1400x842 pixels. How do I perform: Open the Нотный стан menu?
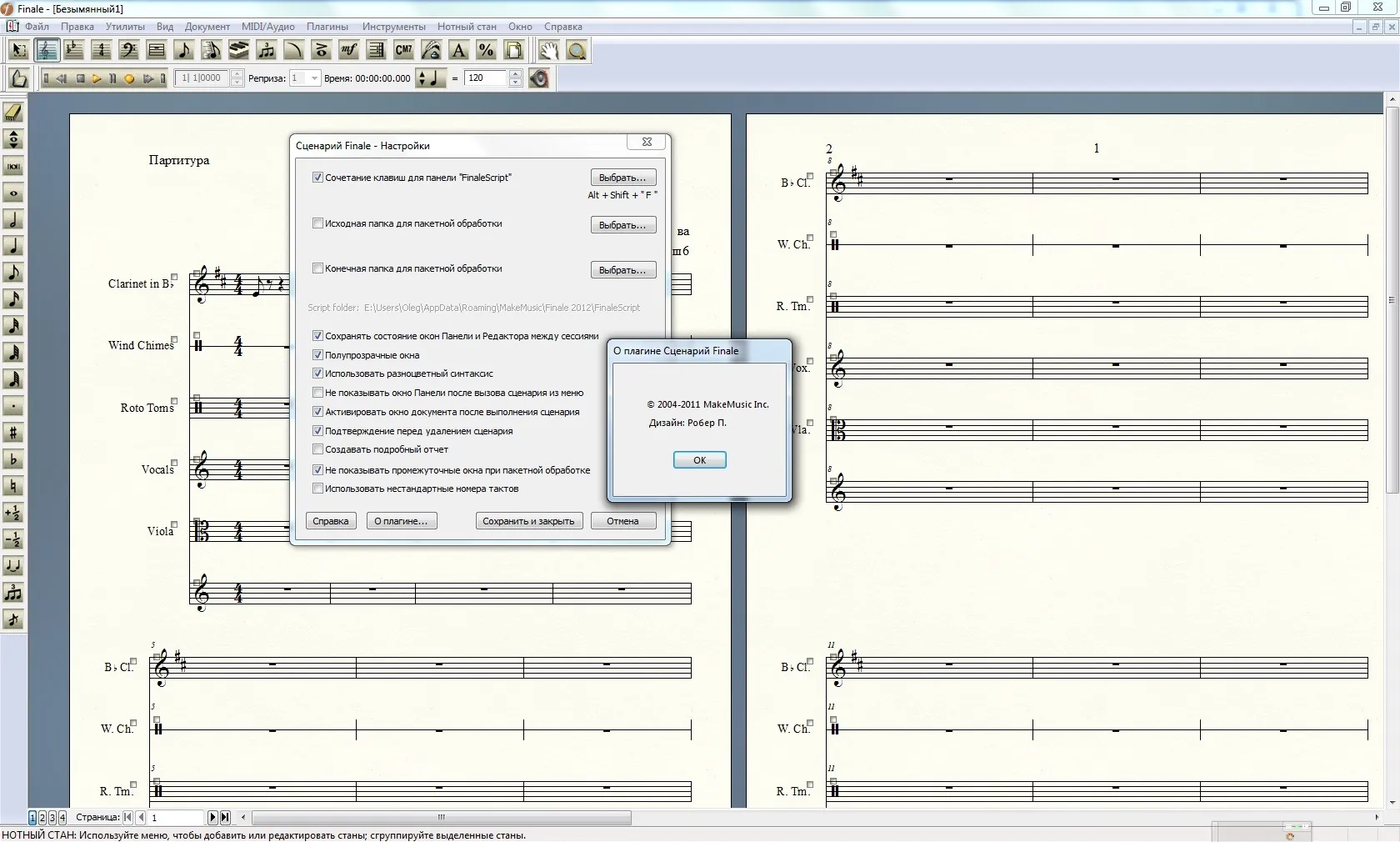point(467,27)
